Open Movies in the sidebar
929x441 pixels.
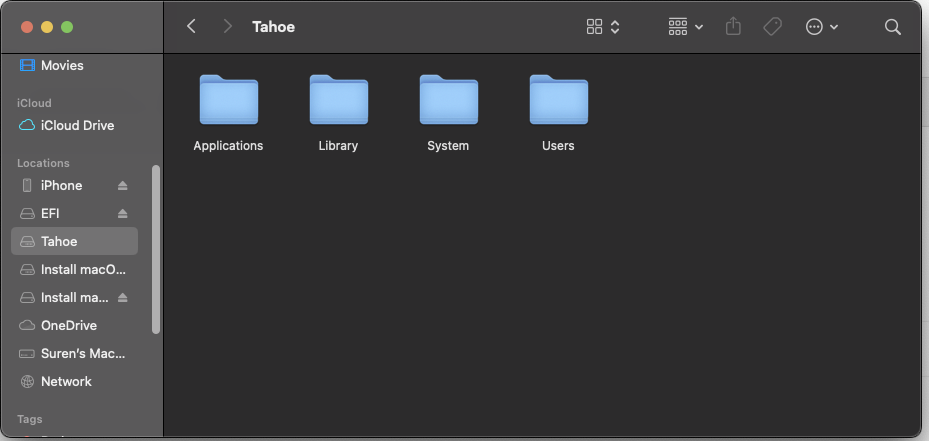pos(75,65)
